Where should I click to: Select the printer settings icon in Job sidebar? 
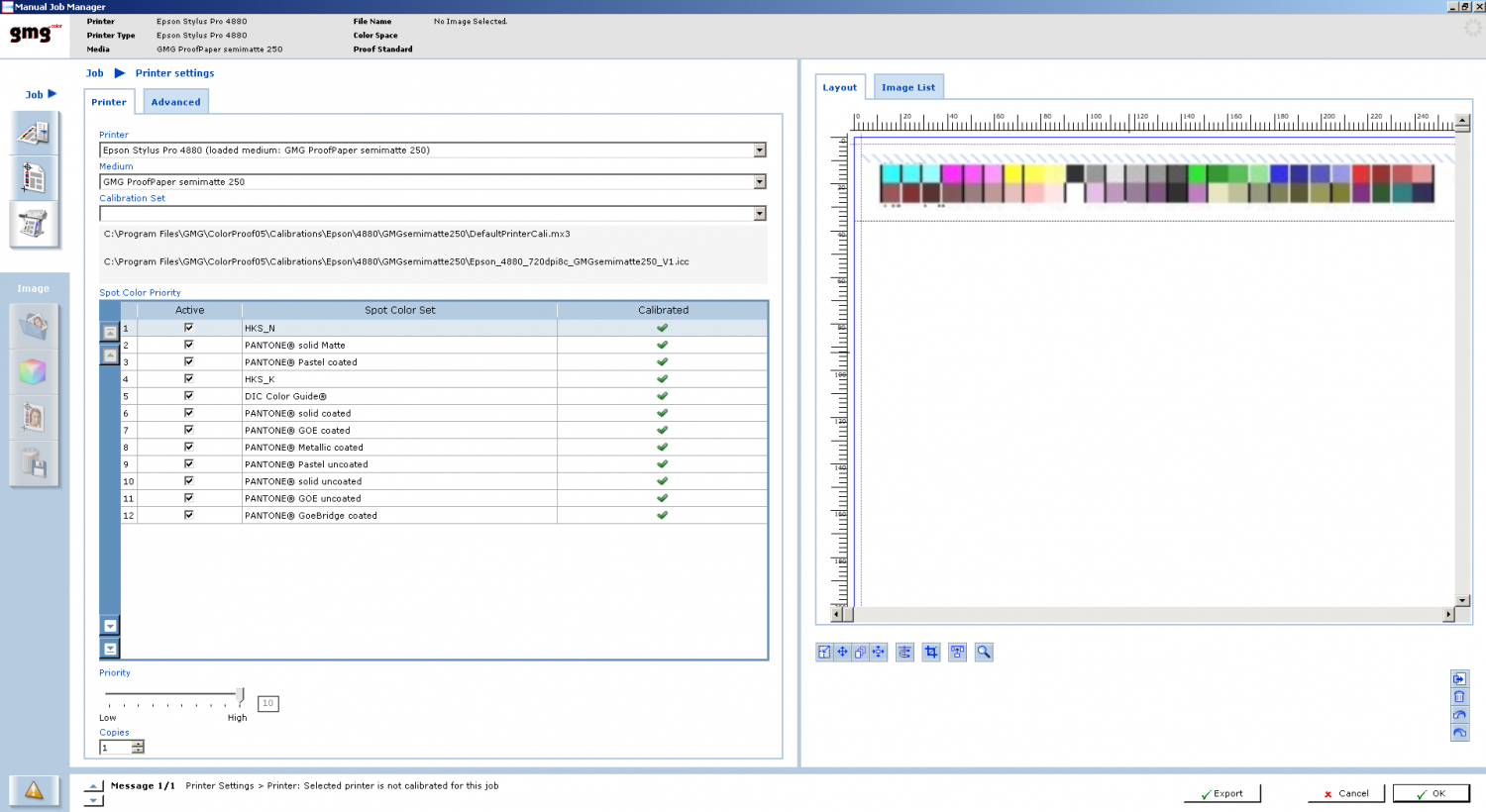(x=34, y=225)
